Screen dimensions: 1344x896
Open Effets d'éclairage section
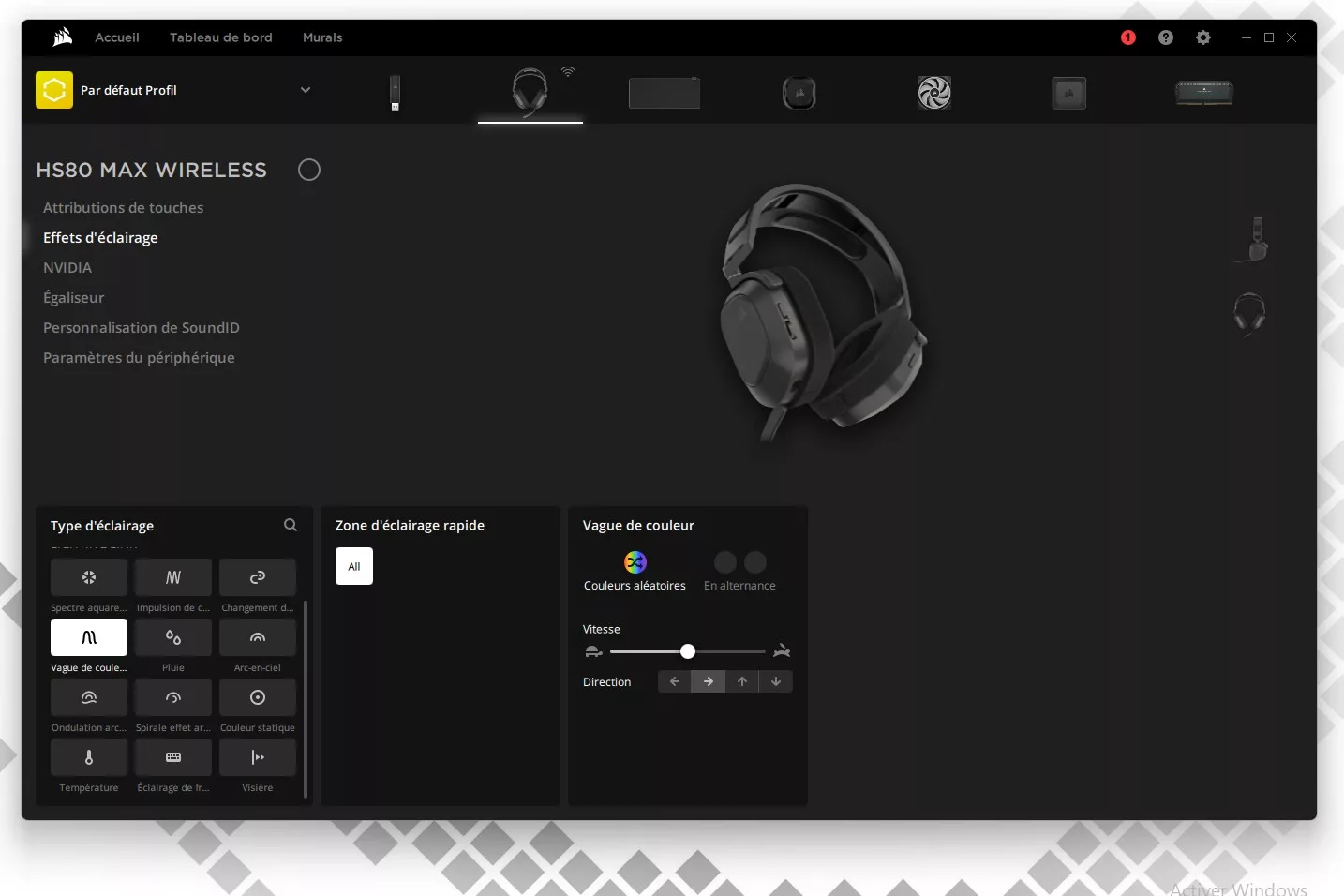pyautogui.click(x=100, y=238)
